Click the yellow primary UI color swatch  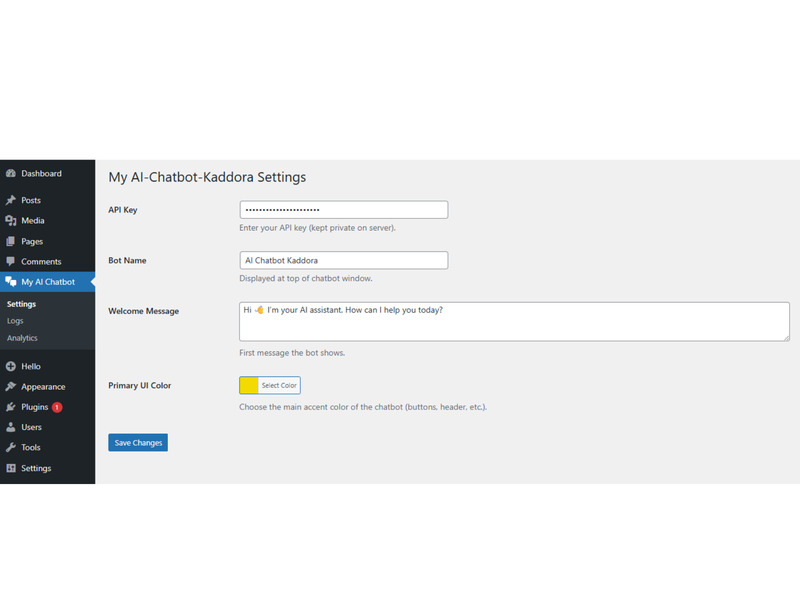[250, 385]
